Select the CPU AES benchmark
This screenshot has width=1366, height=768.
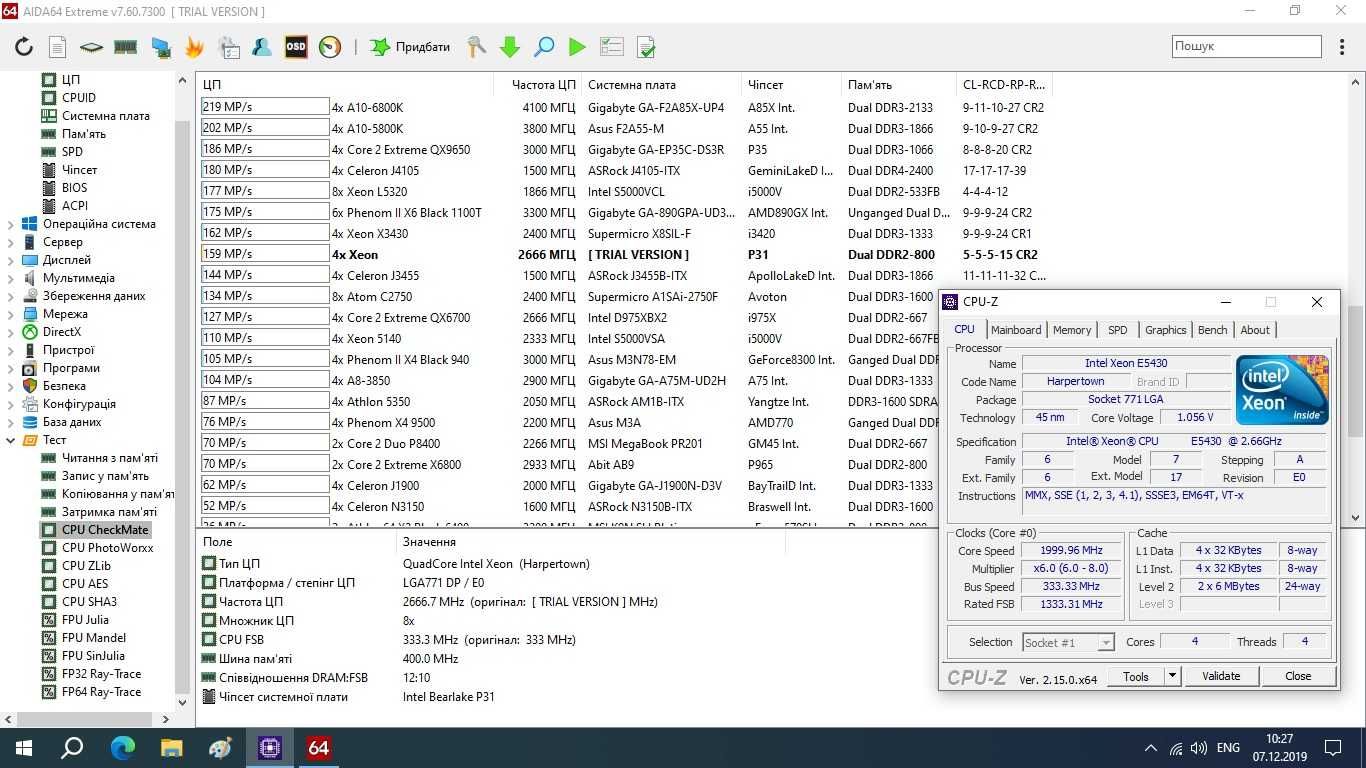[85, 584]
